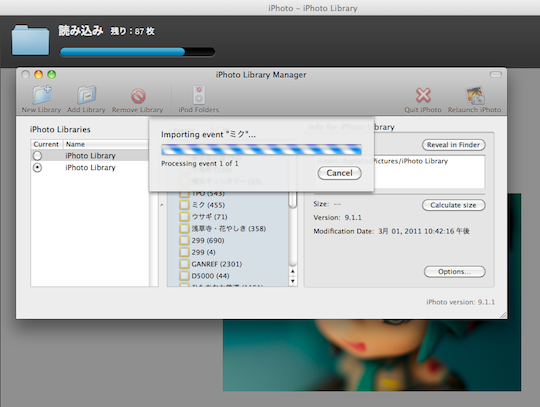
Task: Click the Reveal in Finder button
Action: (x=454, y=145)
